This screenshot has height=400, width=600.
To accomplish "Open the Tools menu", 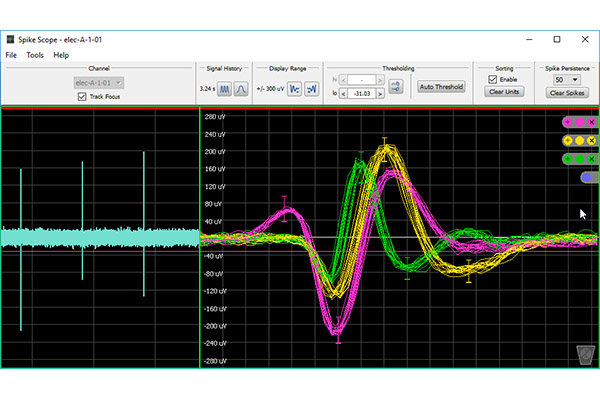I will click(35, 55).
